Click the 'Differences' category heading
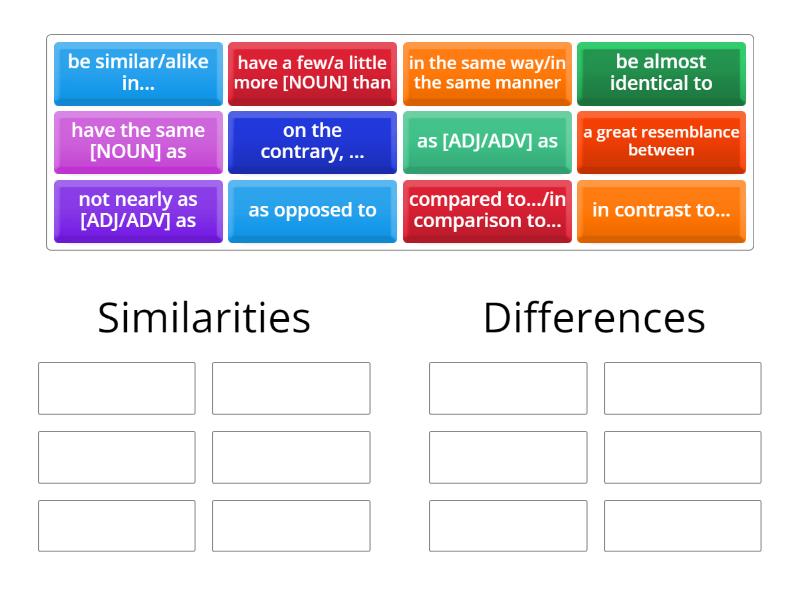 click(x=594, y=317)
